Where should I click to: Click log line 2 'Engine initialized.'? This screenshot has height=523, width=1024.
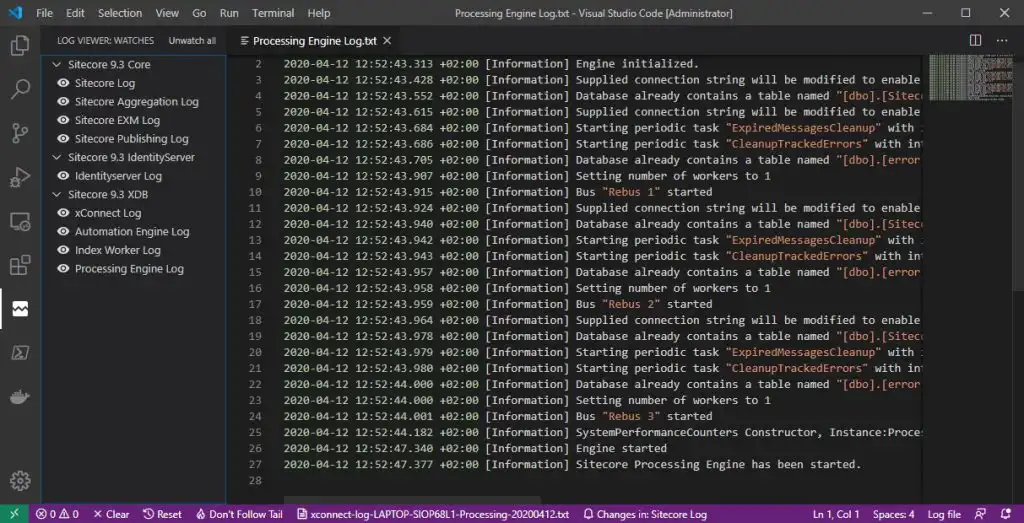pos(637,64)
